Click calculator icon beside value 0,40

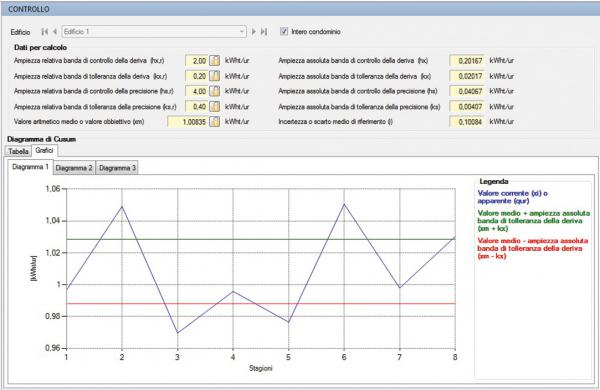pos(215,106)
